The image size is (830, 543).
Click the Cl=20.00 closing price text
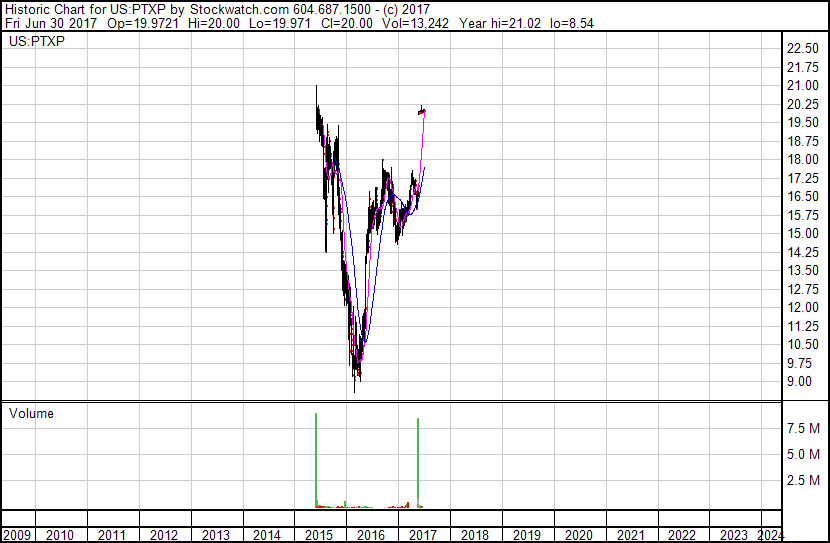click(346, 23)
